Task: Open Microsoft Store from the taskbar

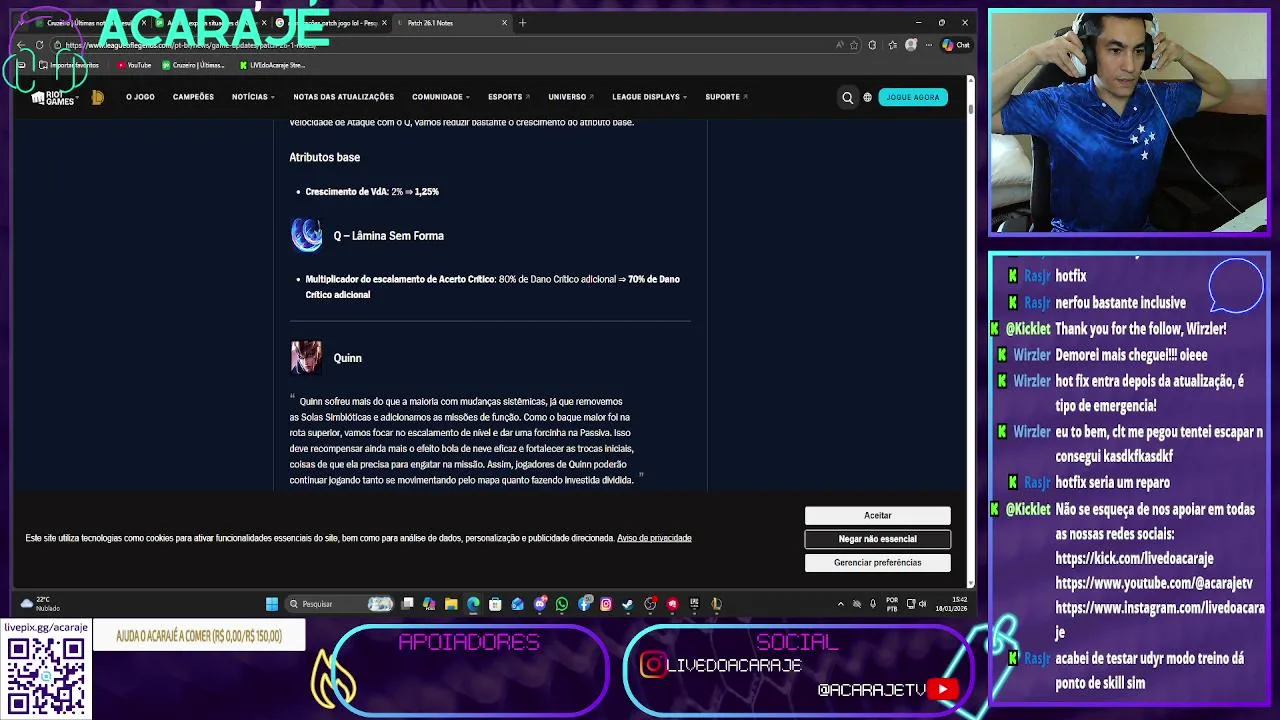Action: (x=495, y=603)
